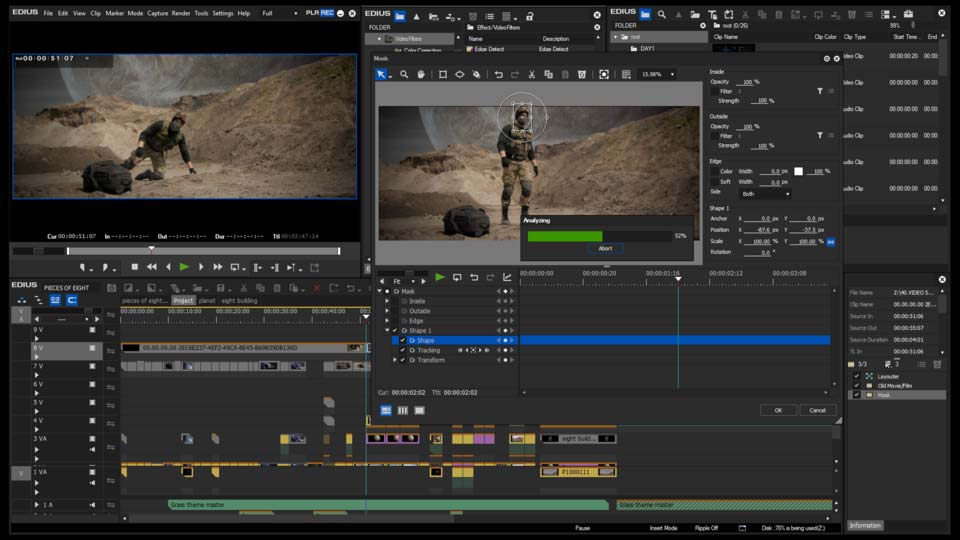Click the graph curve icon in keyframe panel
Viewport: 960px width, 540px height.
click(x=507, y=277)
